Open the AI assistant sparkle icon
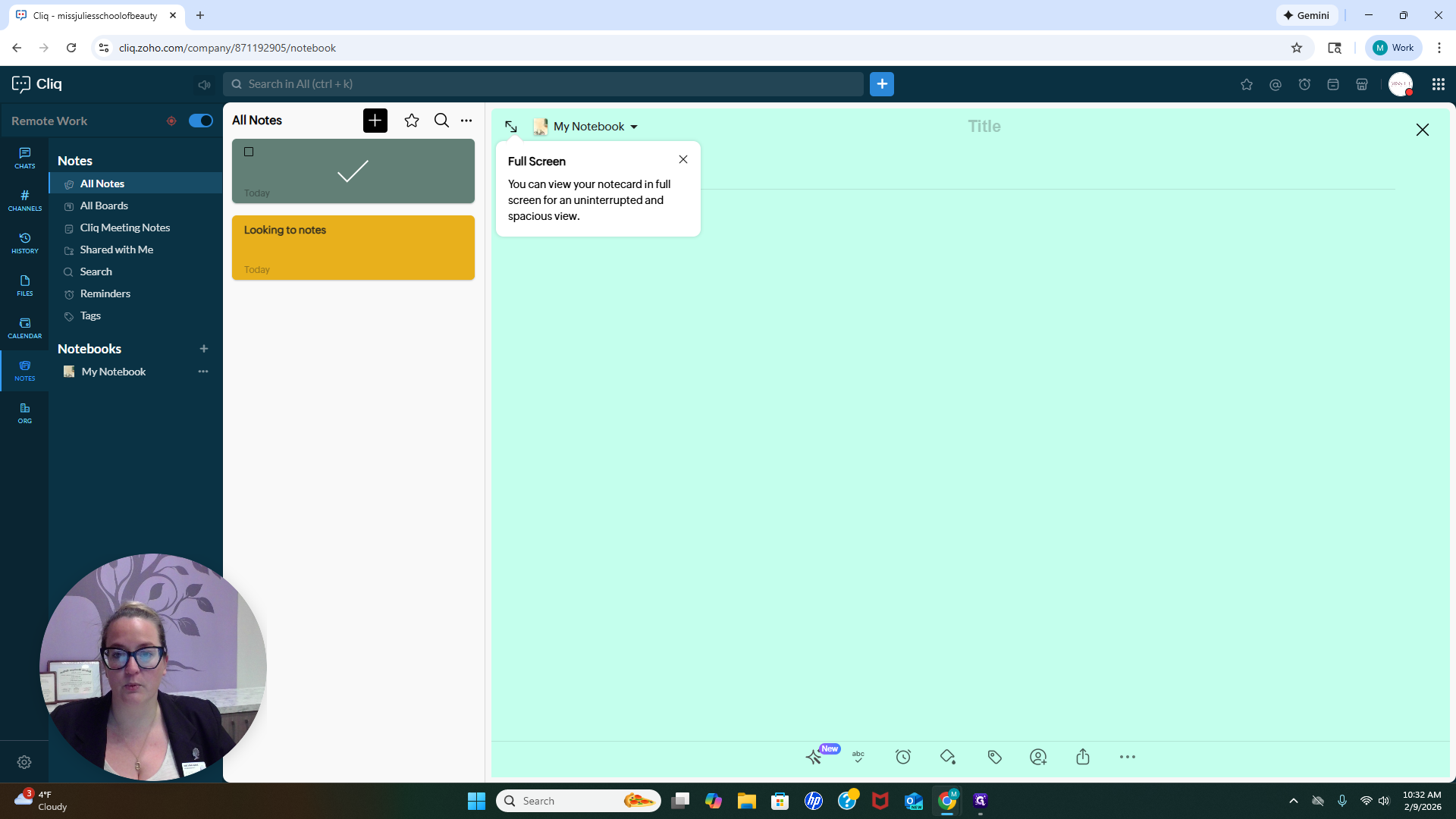Screen dimensions: 1456x819 click(x=814, y=757)
